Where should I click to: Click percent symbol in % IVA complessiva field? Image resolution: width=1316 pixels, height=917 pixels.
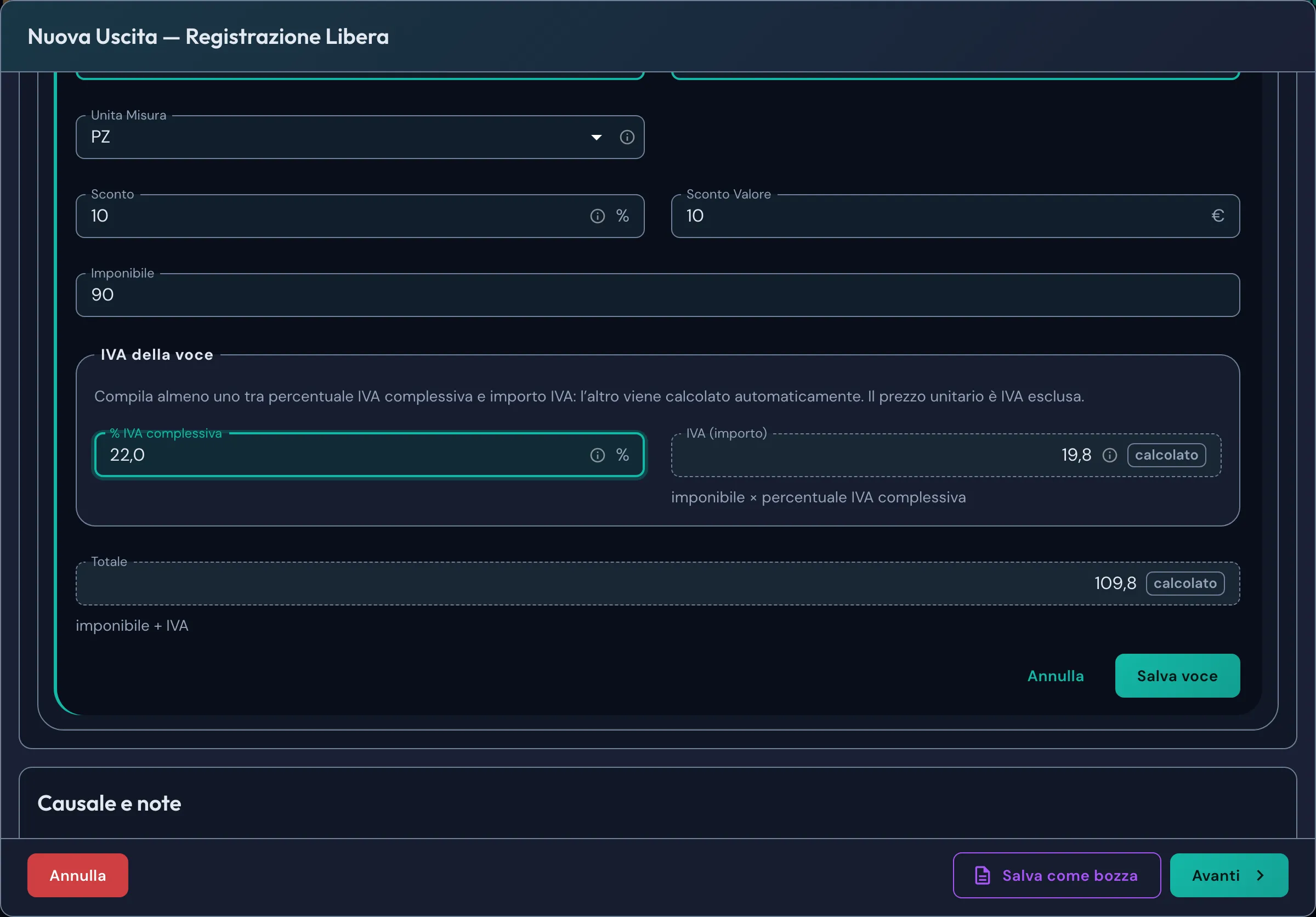point(622,455)
